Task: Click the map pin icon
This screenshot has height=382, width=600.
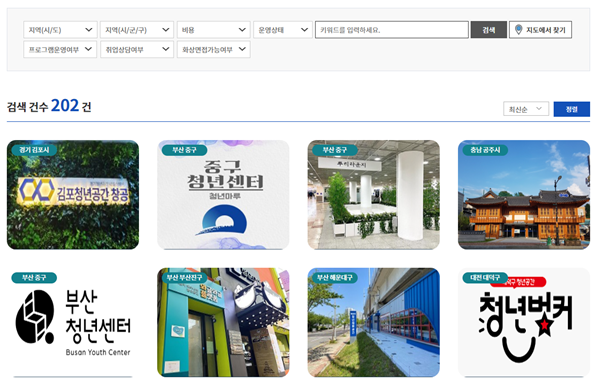Action: (518, 29)
